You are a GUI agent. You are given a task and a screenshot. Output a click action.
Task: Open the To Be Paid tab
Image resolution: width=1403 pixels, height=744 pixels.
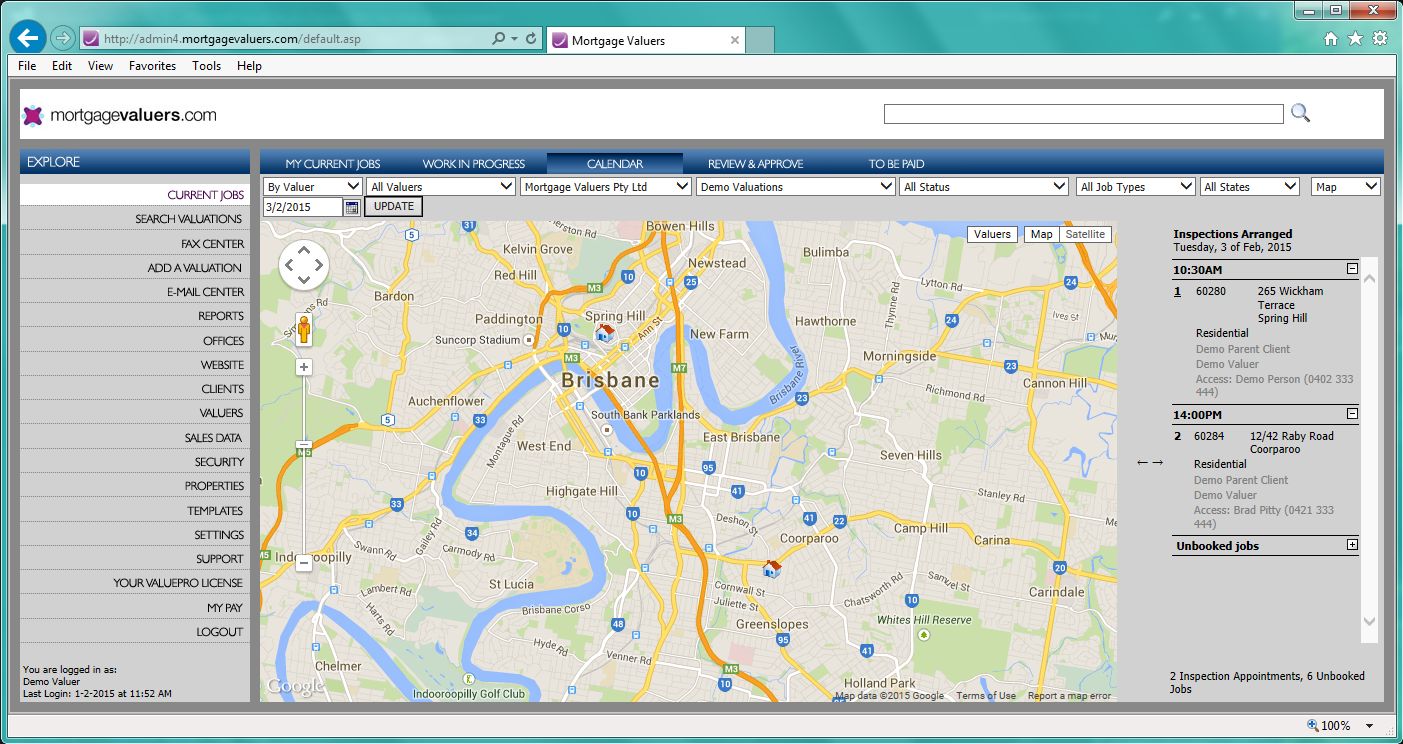896,163
